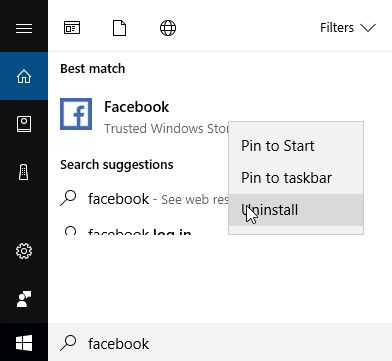The image size is (392, 361).
Task: Open the Devices icon in sidebar
Action: (24, 172)
